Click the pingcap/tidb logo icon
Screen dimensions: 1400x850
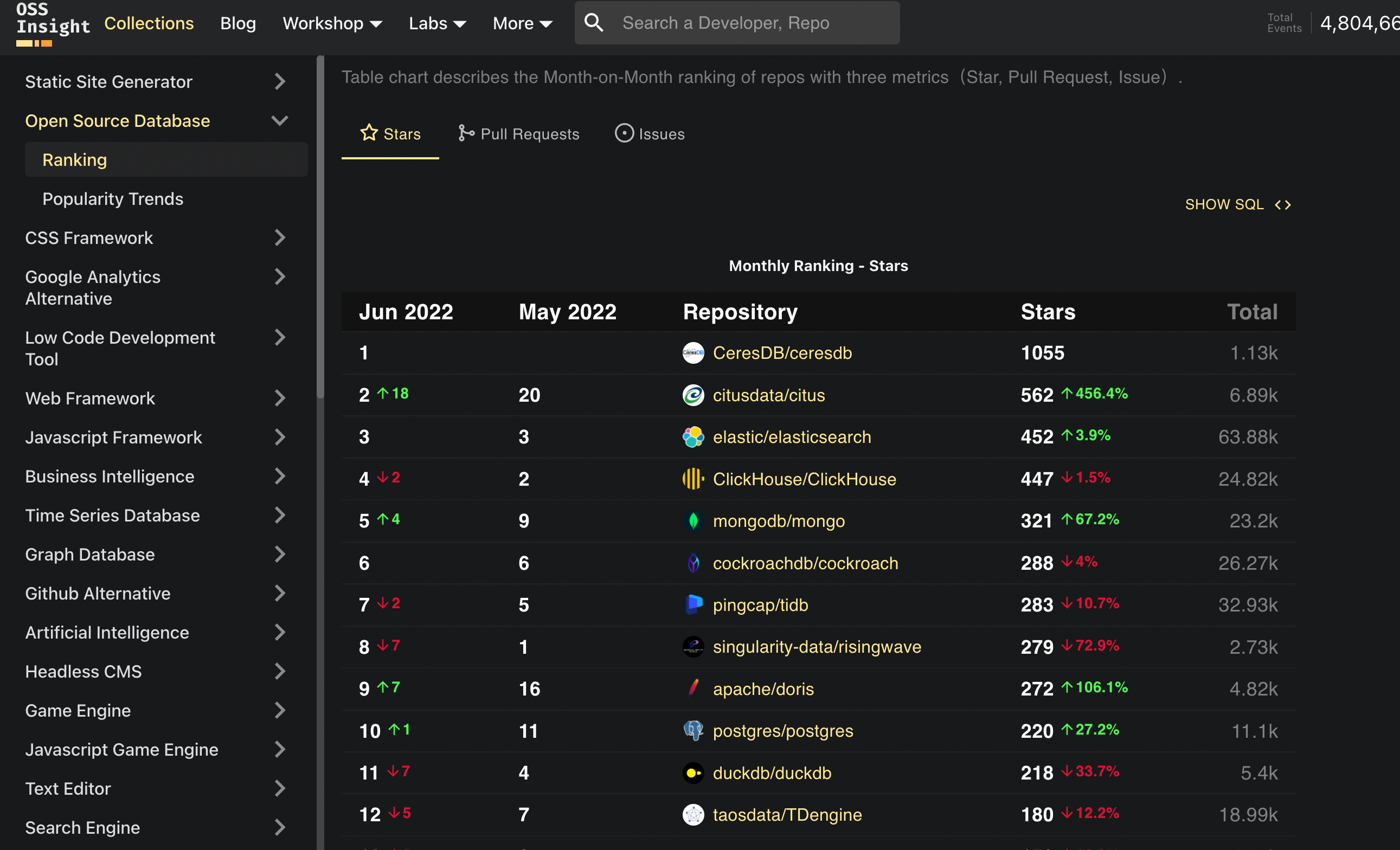tap(692, 604)
